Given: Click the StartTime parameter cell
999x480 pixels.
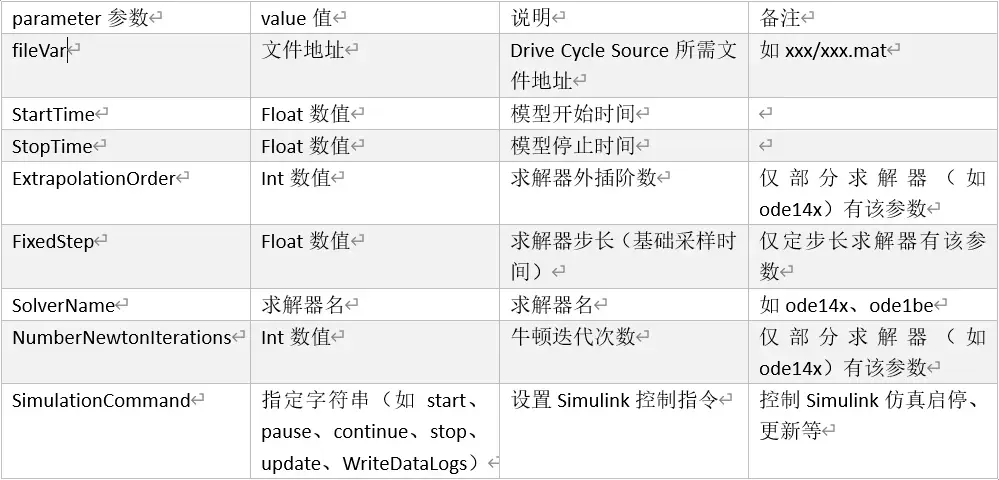Looking at the screenshot, I should point(126,114).
